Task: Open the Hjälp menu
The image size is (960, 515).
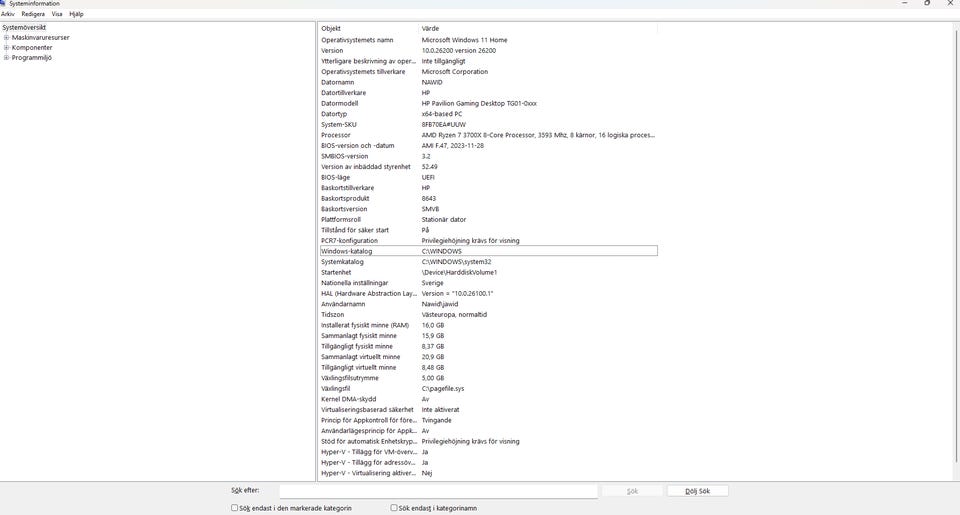Action: coord(76,15)
